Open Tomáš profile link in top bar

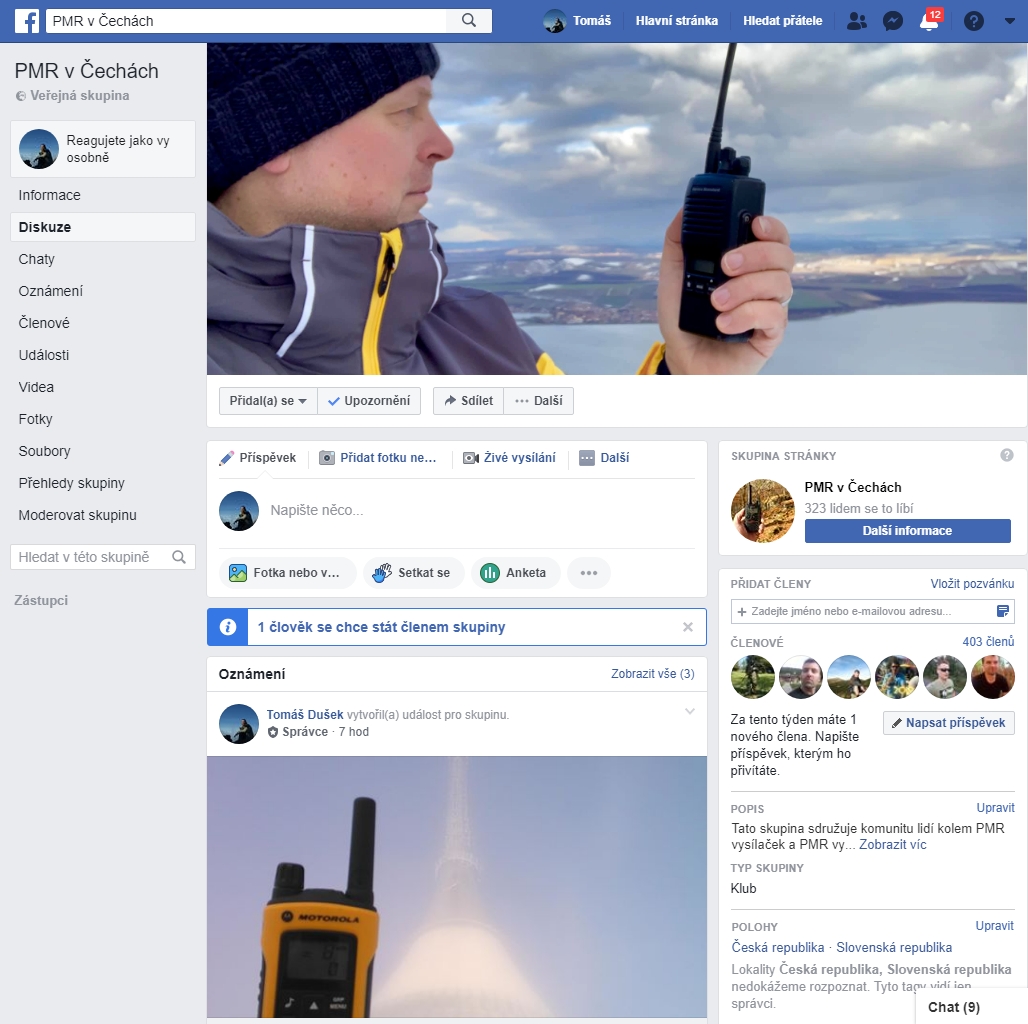[x=578, y=21]
